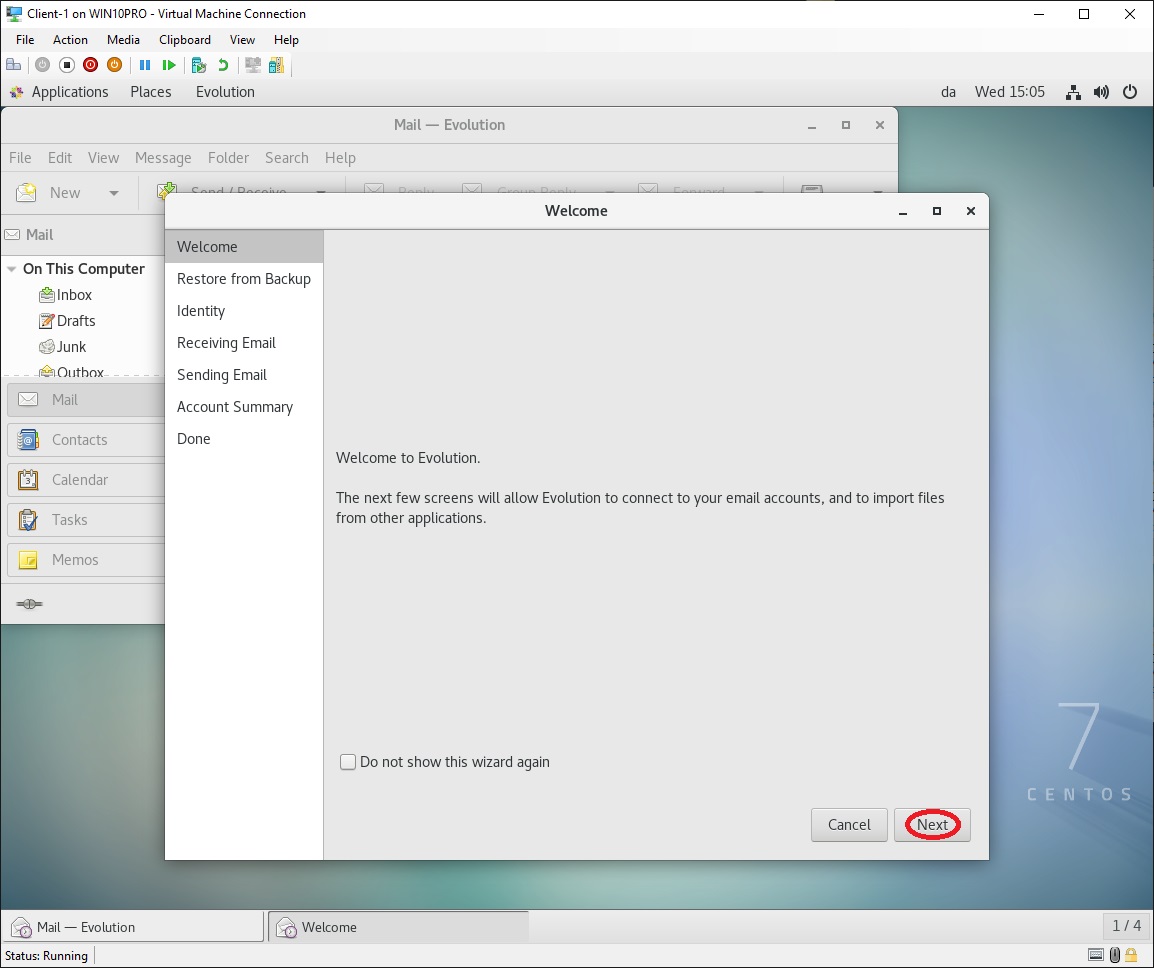
Task: Click the grey Start power icon
Action: 43,65
